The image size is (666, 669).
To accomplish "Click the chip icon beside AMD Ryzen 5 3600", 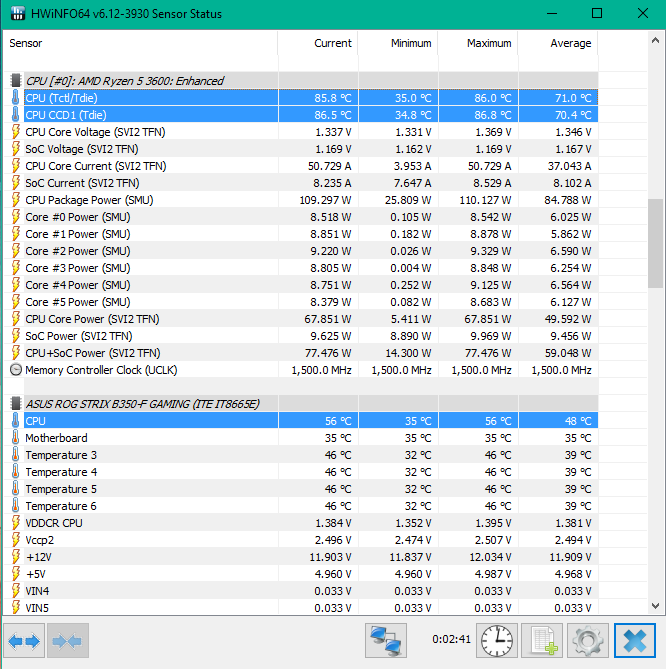I will coord(16,80).
